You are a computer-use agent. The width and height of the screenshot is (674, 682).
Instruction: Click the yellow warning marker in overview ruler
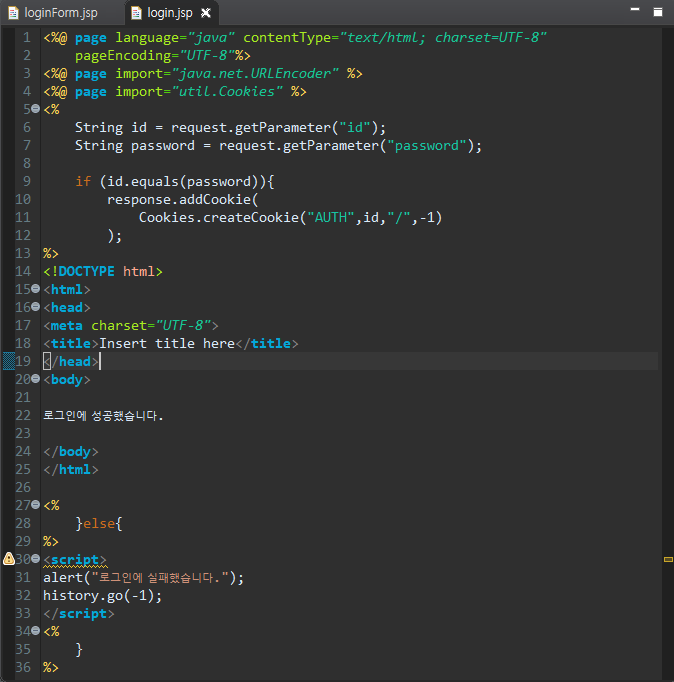pos(668,559)
